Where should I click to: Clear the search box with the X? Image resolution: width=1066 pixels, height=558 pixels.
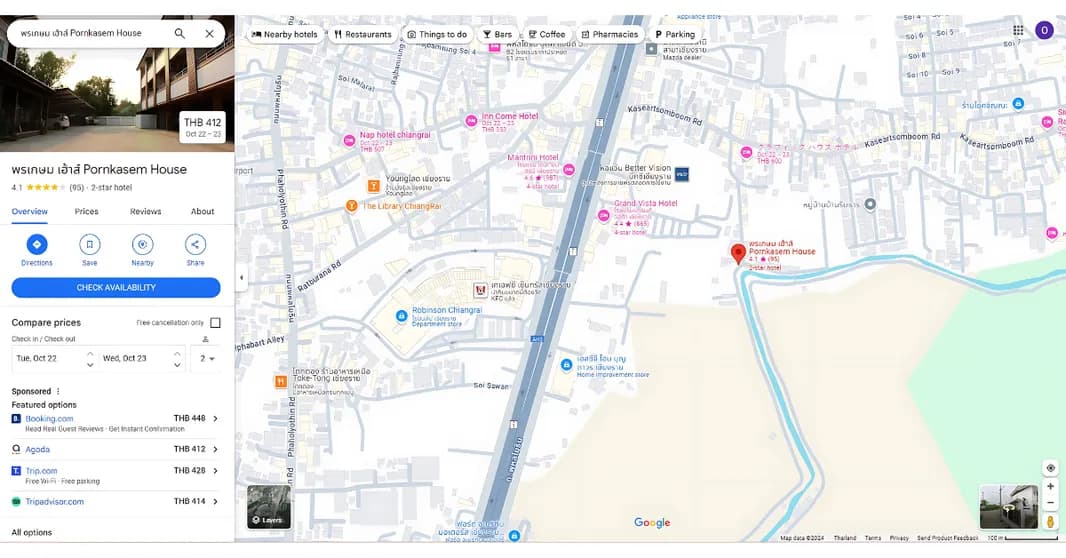tap(209, 33)
